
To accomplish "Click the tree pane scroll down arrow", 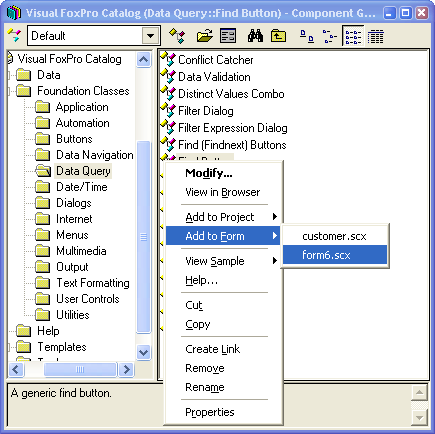I will tap(143, 352).
